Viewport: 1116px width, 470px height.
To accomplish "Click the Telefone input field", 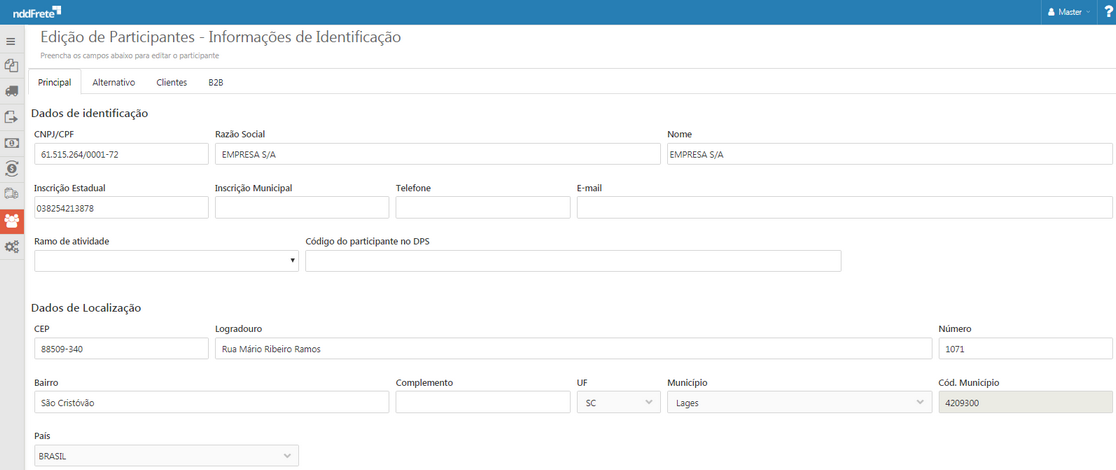I will [483, 207].
